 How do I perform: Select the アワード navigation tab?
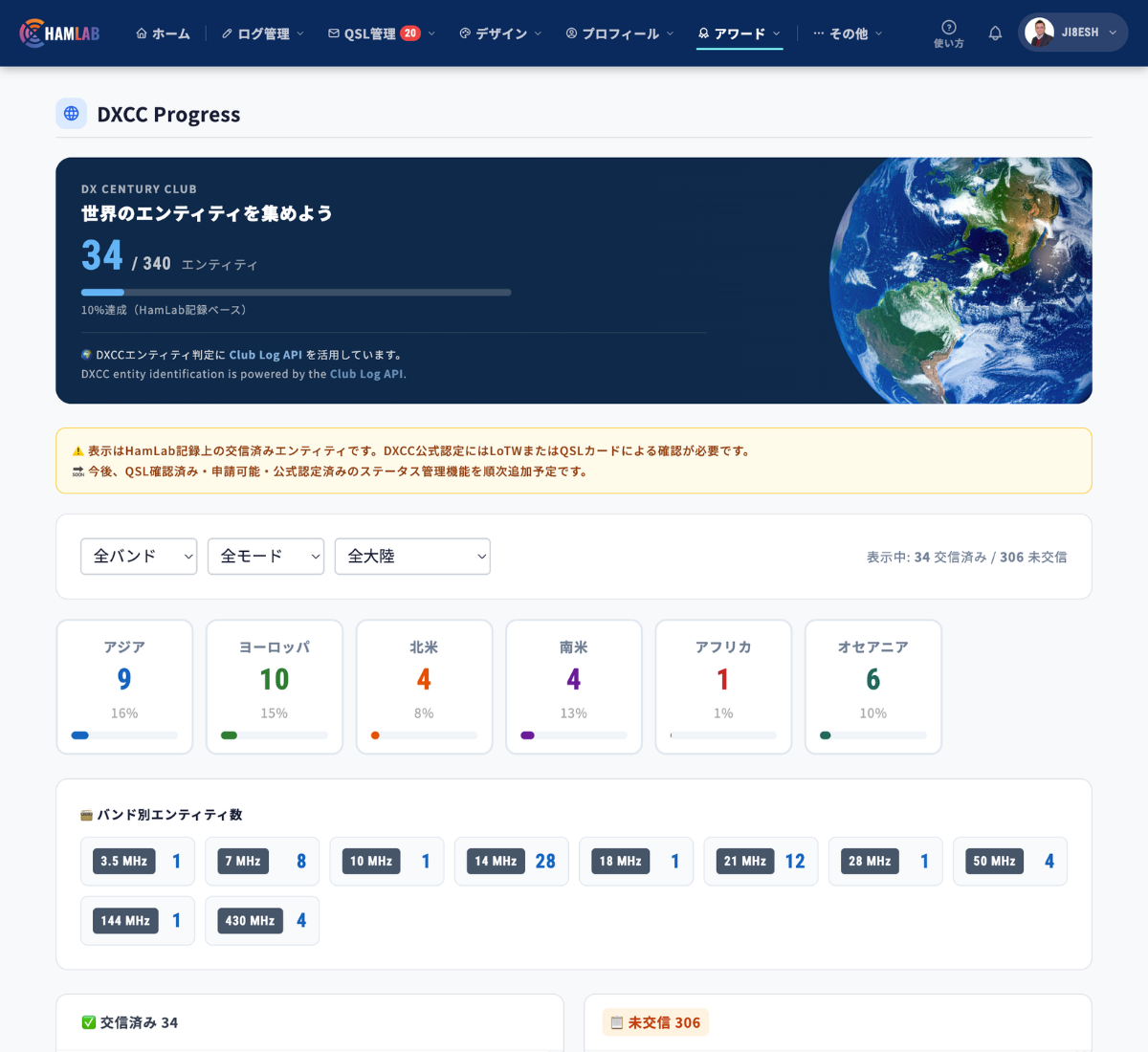[x=740, y=33]
